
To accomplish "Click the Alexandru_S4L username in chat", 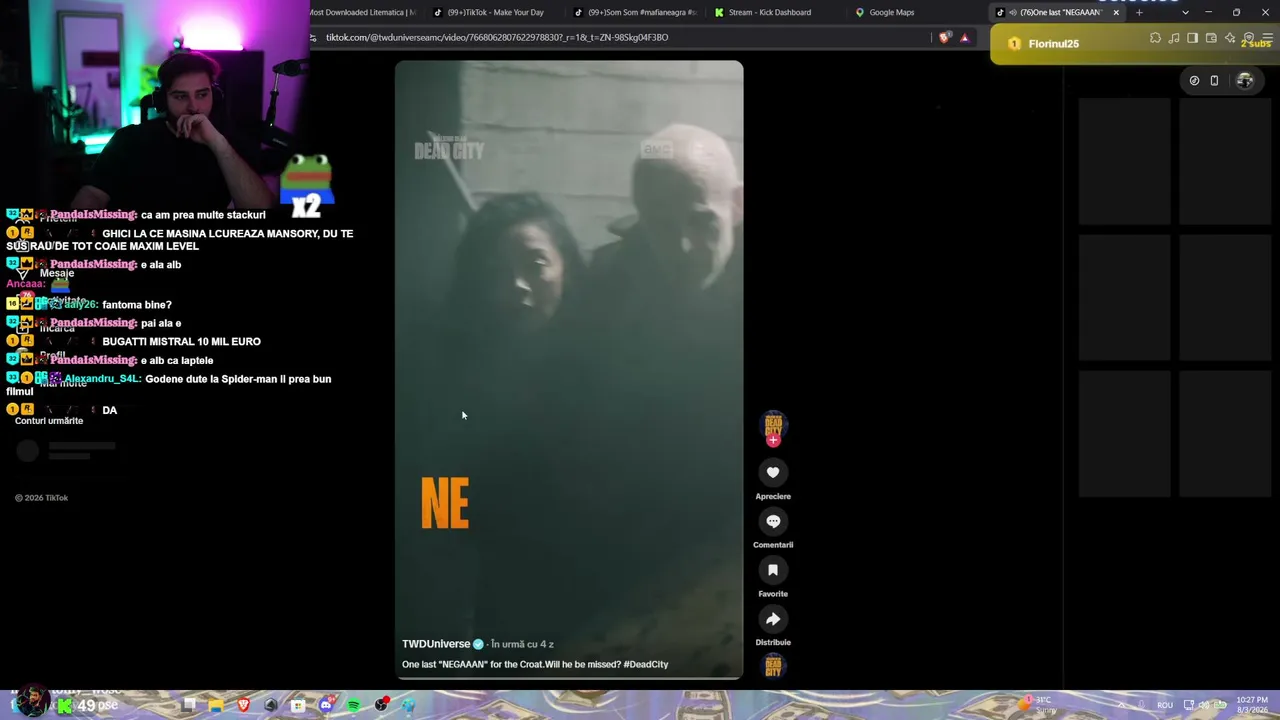I will click(102, 379).
